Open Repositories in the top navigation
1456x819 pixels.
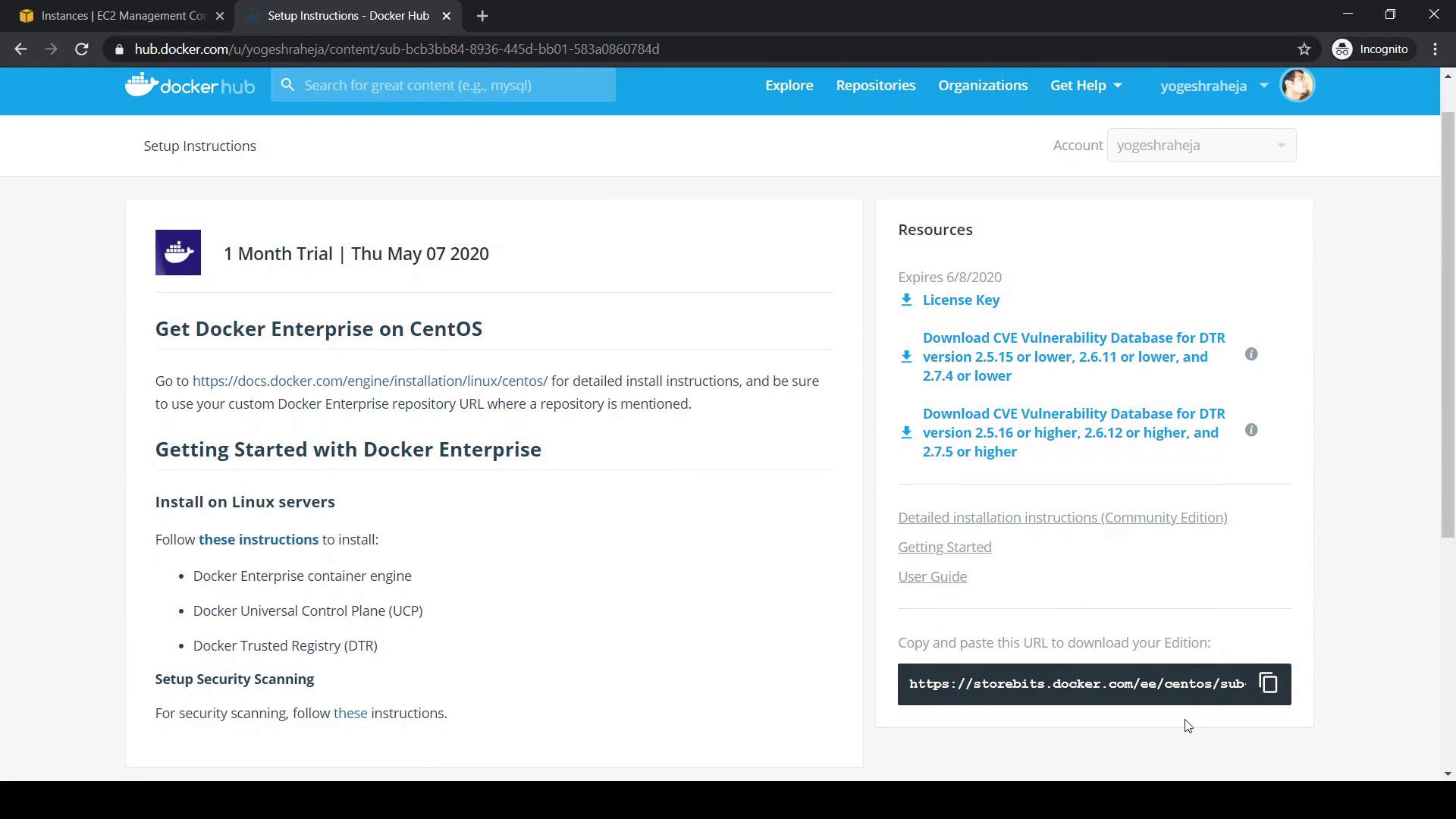875,86
